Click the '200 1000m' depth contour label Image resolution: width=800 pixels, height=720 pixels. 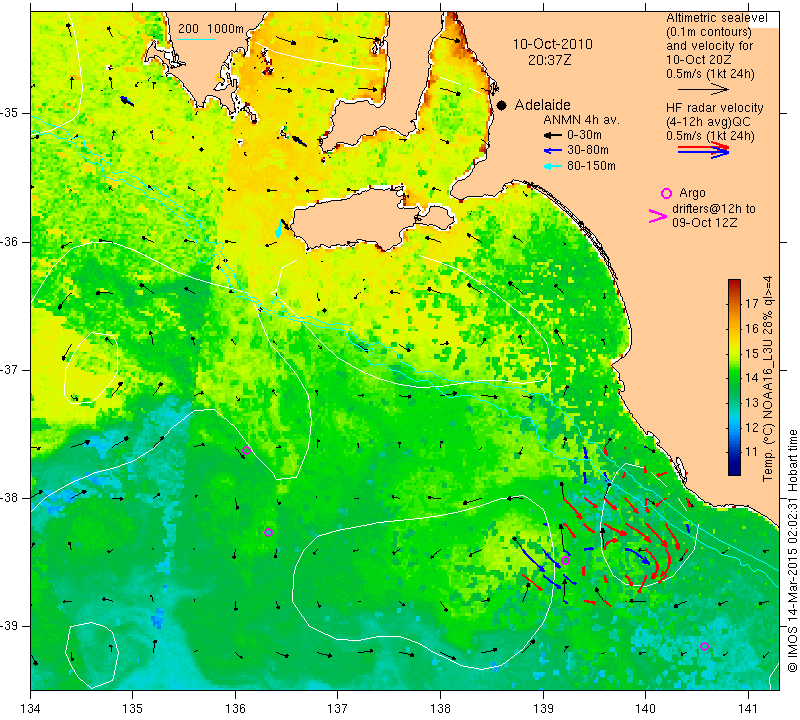point(211,29)
